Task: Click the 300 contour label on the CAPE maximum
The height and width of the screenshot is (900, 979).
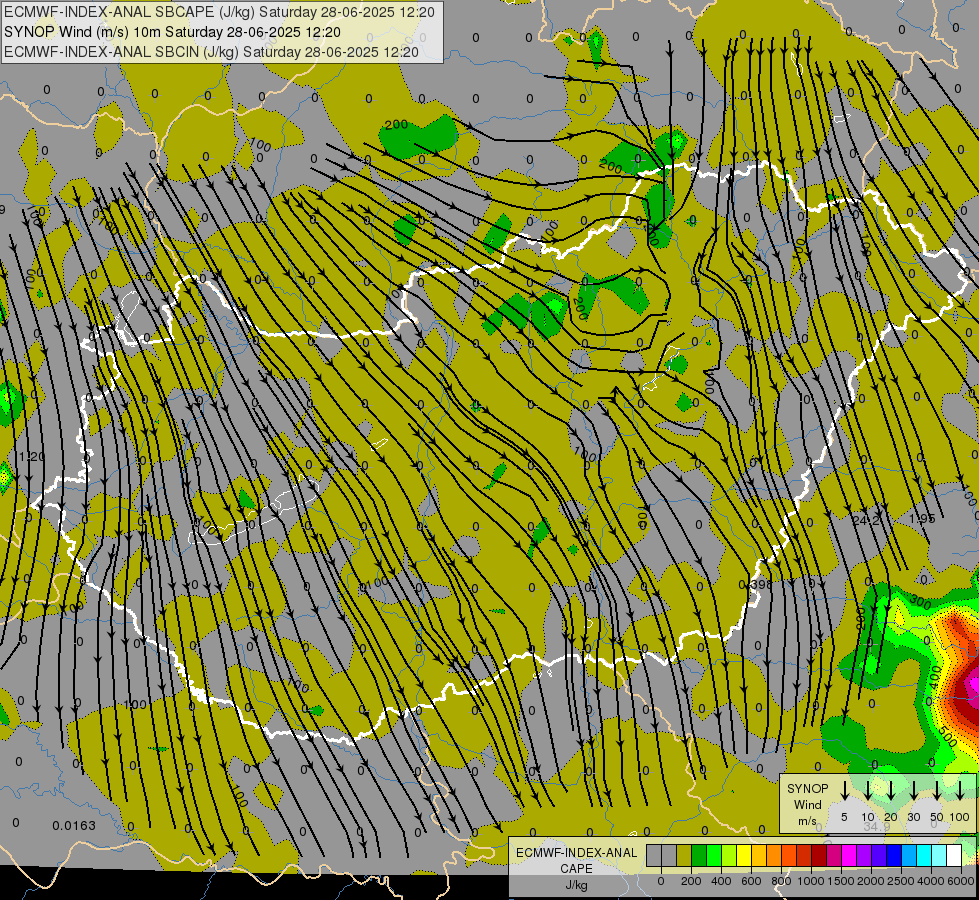Action: pos(920,603)
